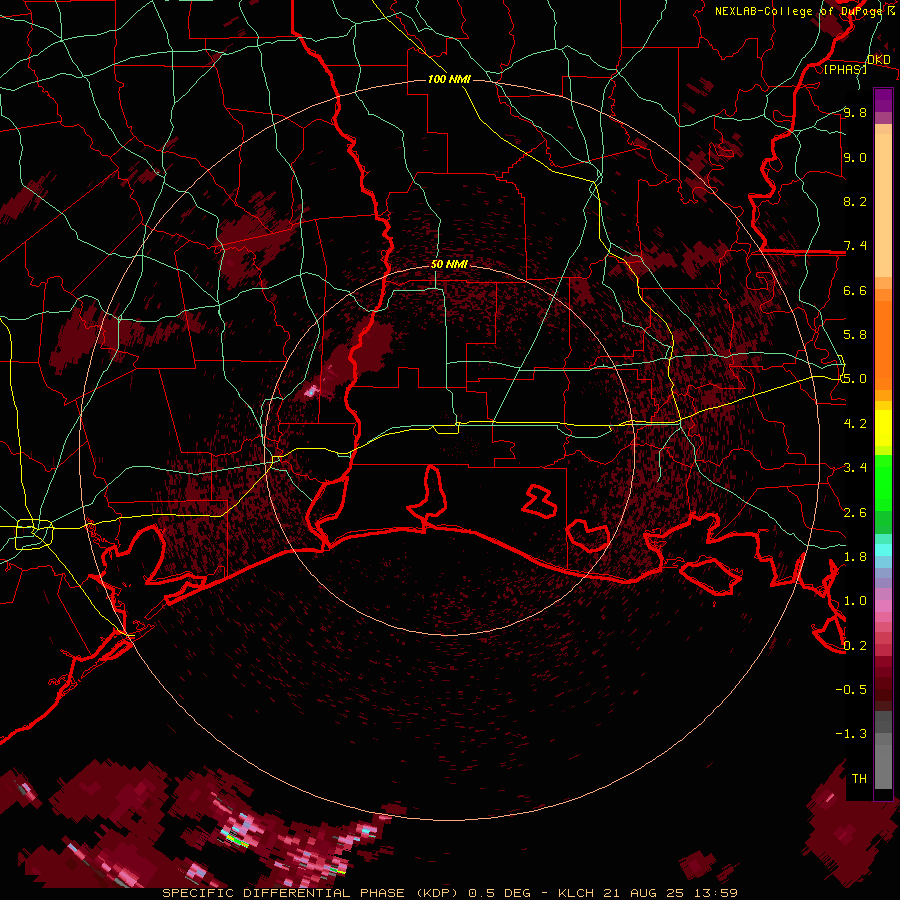Click the 0.2 value on the scale
The width and height of the screenshot is (900, 900).
(855, 646)
